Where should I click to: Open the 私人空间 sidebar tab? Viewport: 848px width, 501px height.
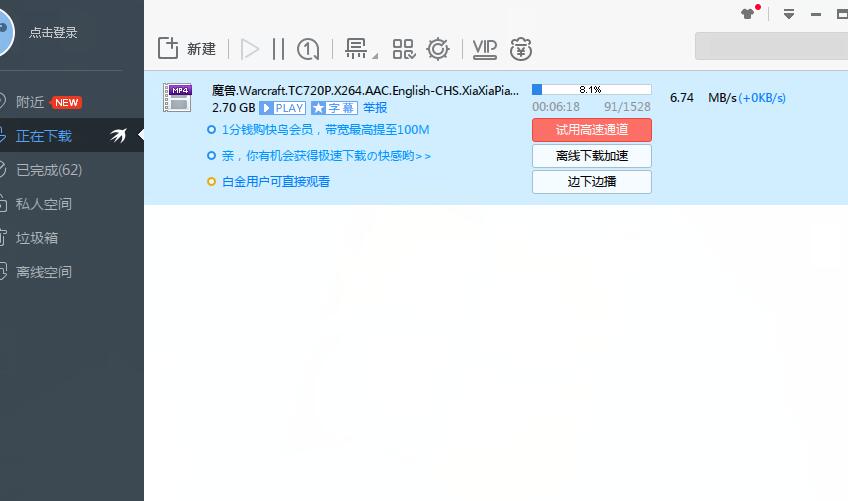click(72, 204)
